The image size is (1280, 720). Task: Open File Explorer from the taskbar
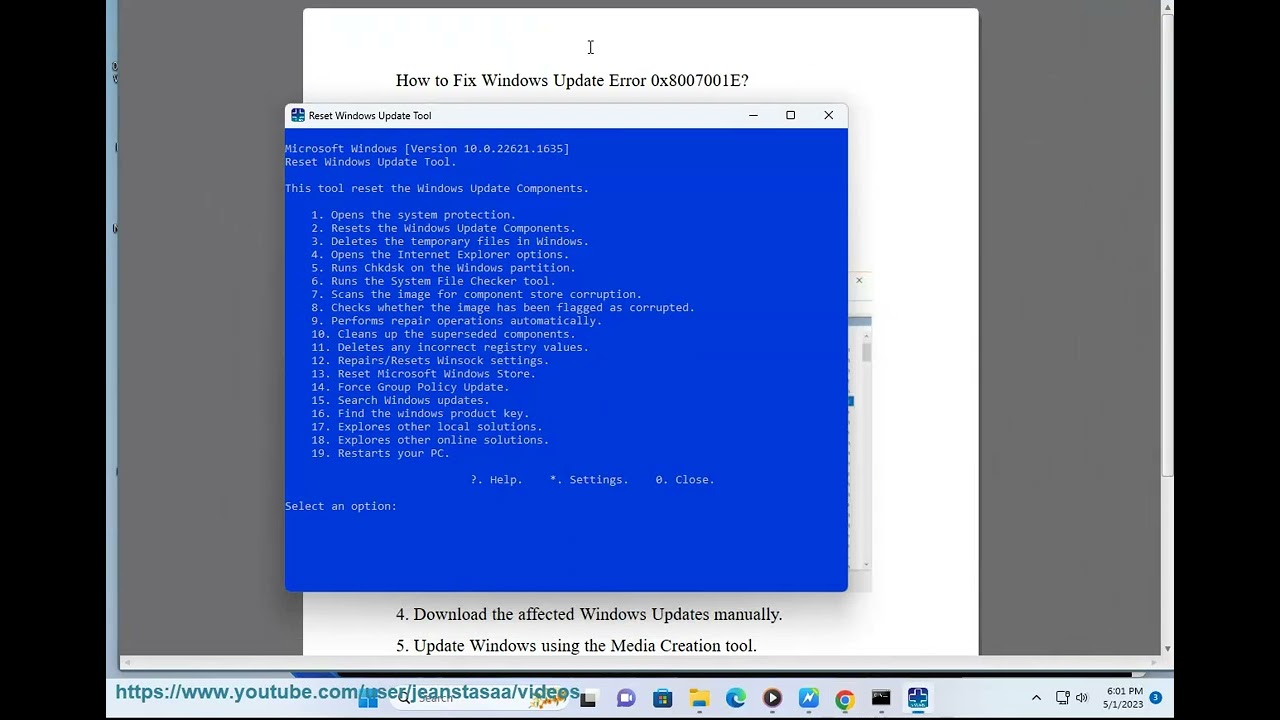coord(699,699)
